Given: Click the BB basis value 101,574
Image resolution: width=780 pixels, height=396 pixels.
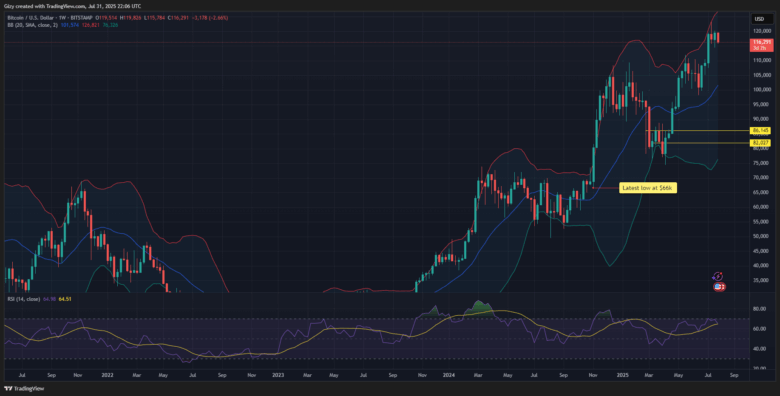Looking at the screenshot, I should click(70, 25).
